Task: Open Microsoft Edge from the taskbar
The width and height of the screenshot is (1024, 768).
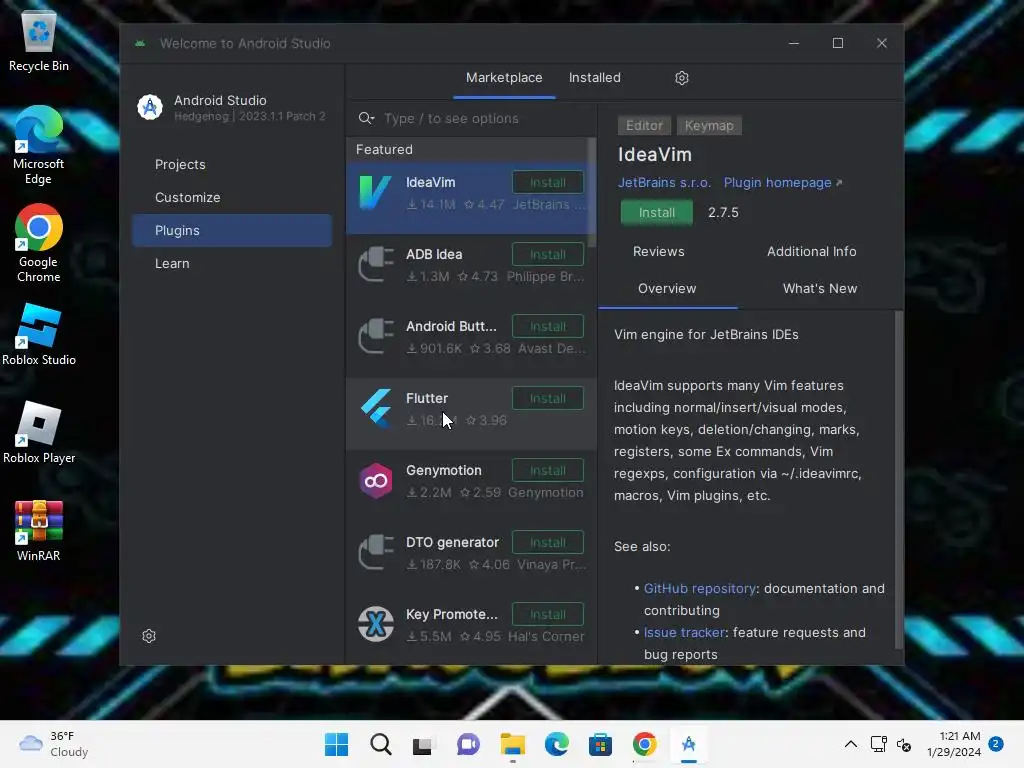Action: coord(556,744)
